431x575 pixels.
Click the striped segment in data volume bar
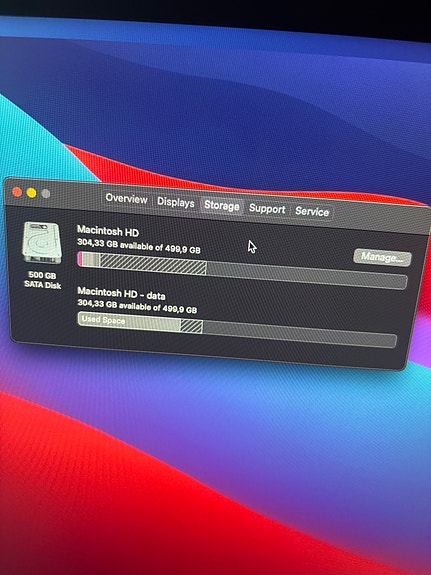pos(191,326)
